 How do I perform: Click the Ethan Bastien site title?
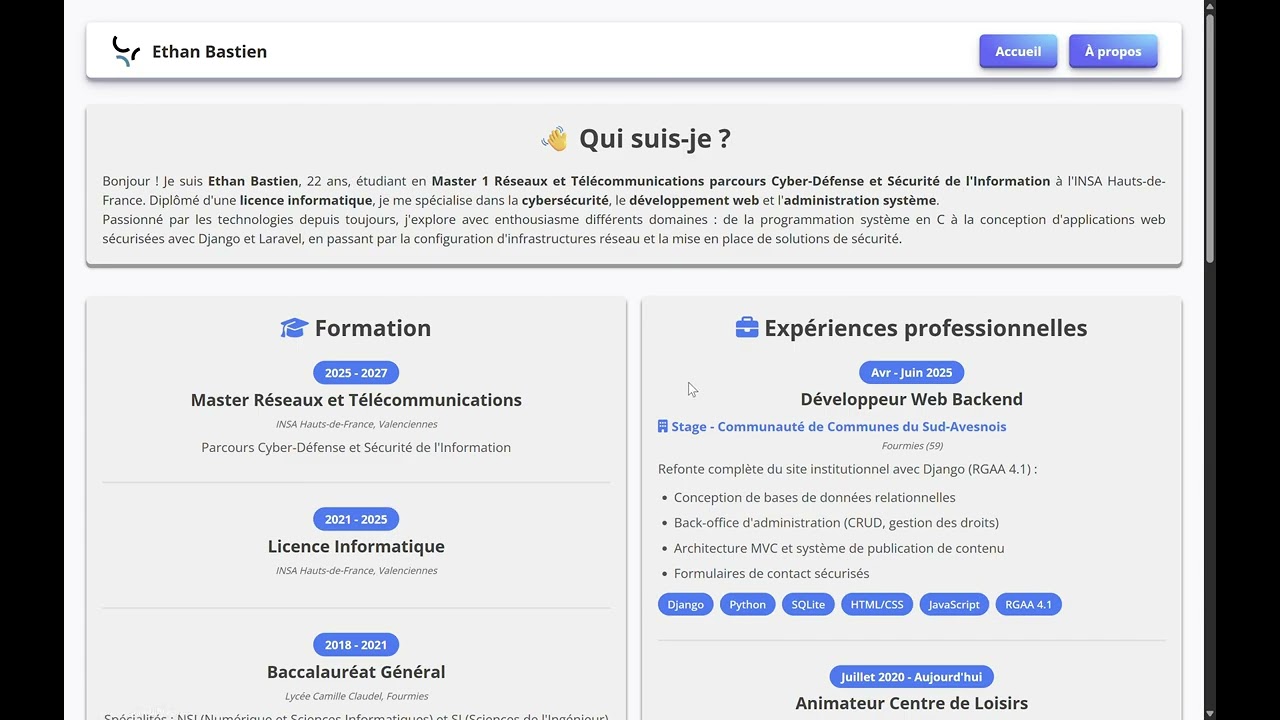pyautogui.click(x=209, y=52)
